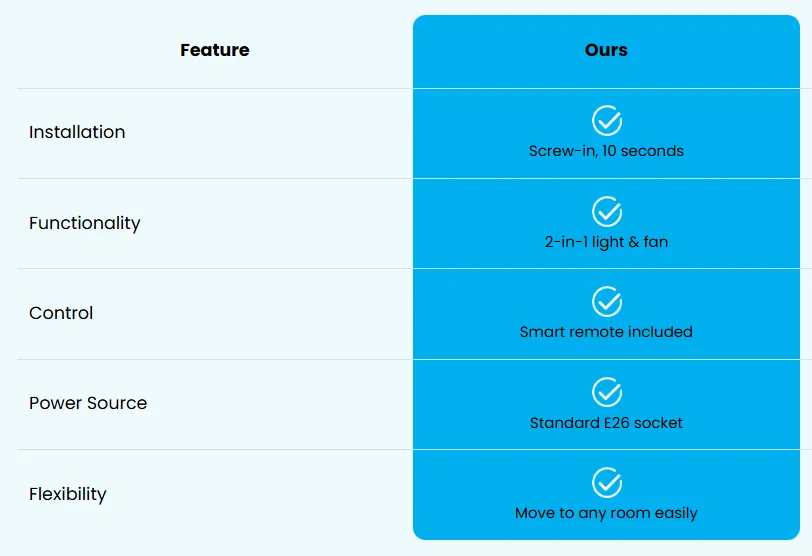
Task: Click the checkmark icon above Smart remote included
Action: pos(607,301)
